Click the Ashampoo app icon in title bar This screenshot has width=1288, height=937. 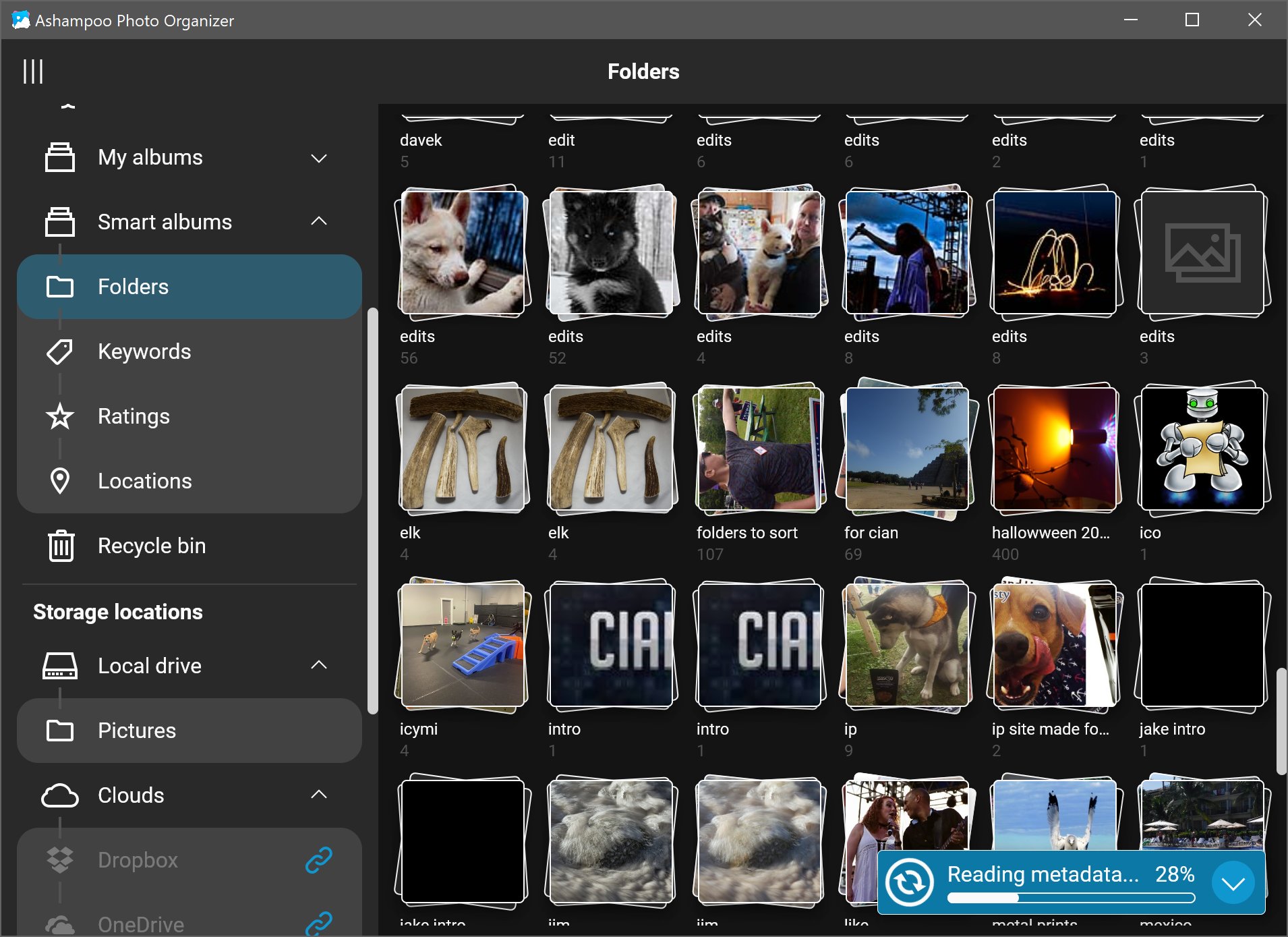(21, 20)
